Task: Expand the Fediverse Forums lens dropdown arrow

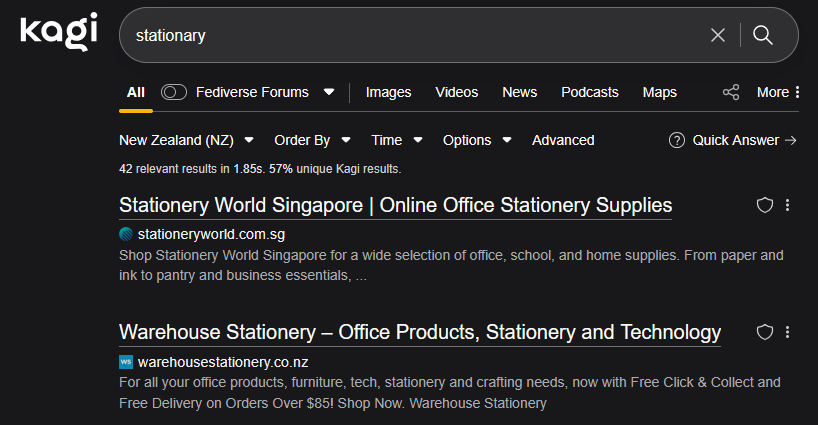Action: click(x=329, y=92)
